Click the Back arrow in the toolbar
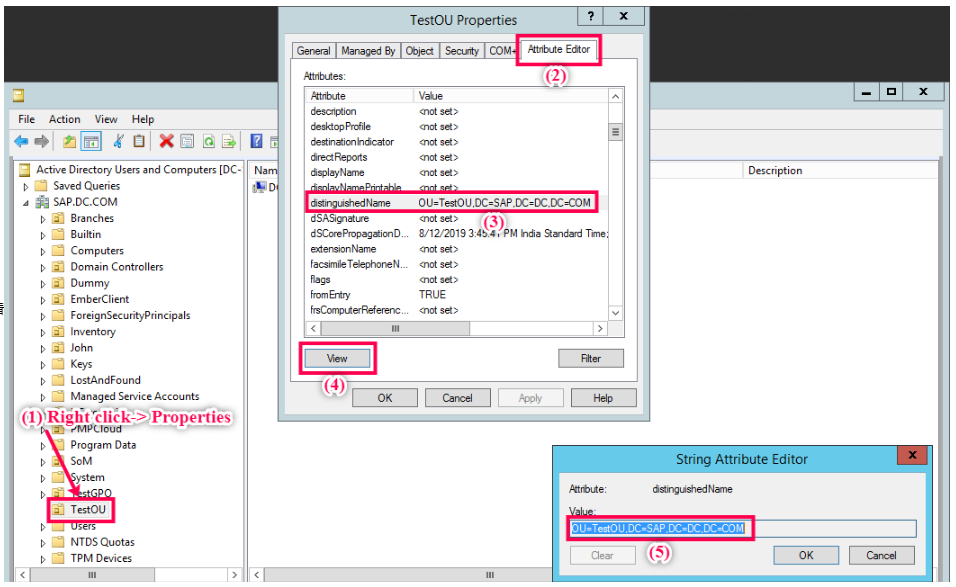Screen dimensions: 956x587 21,142
